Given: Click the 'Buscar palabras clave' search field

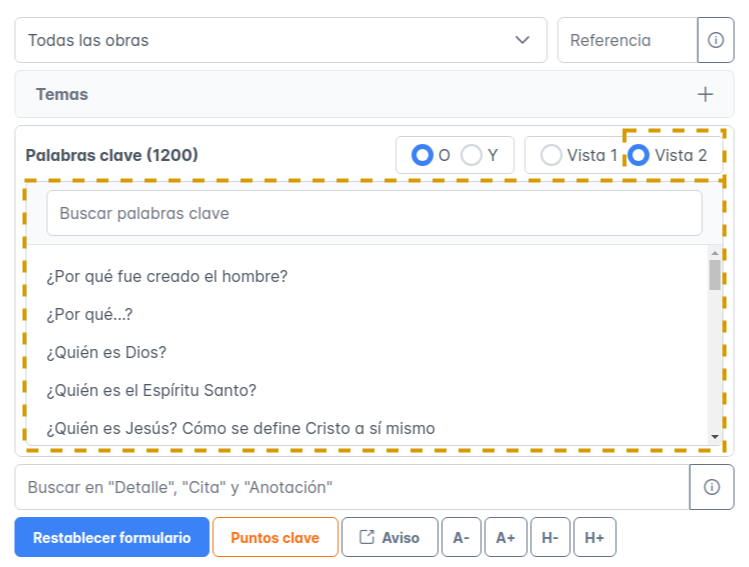Looking at the screenshot, I should [x=374, y=213].
